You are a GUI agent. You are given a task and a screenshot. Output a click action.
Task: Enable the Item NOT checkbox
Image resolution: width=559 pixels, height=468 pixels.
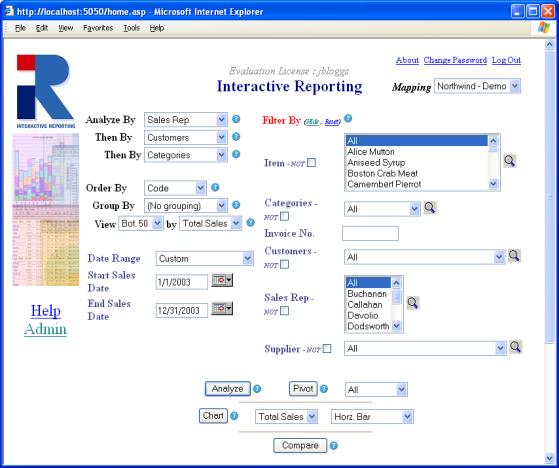point(311,163)
